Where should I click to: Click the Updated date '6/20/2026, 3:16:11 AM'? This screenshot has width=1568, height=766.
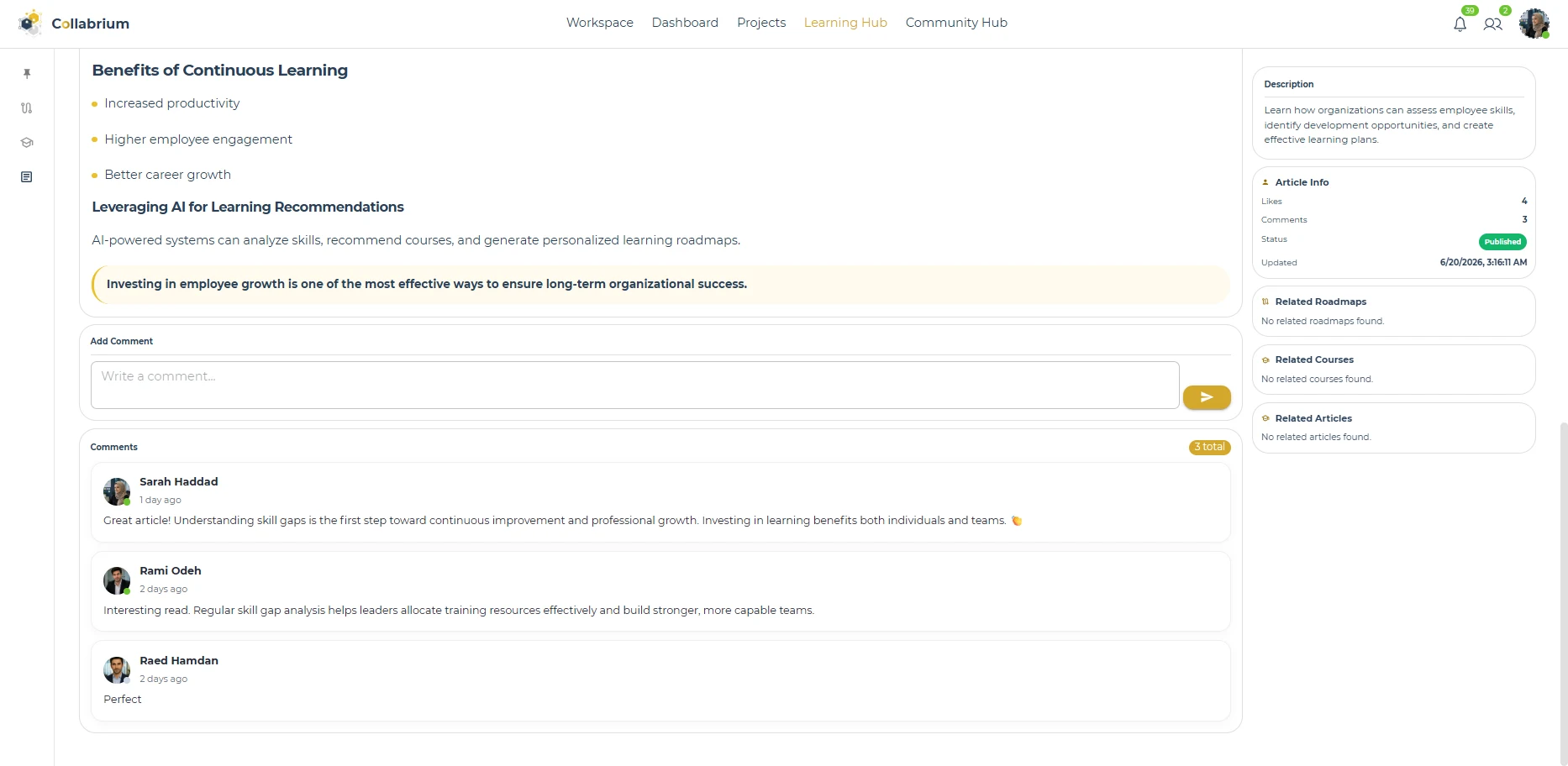click(x=1483, y=262)
